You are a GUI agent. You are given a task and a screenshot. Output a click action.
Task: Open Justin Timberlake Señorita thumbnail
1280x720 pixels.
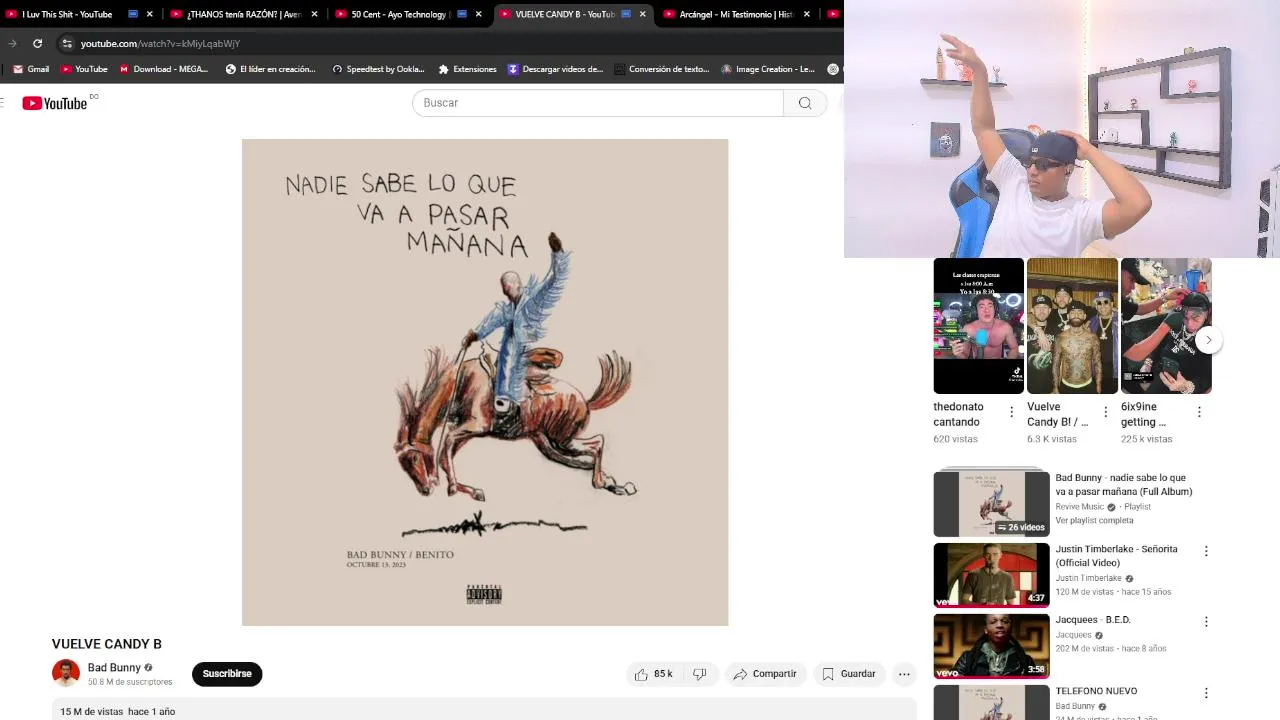(x=991, y=575)
